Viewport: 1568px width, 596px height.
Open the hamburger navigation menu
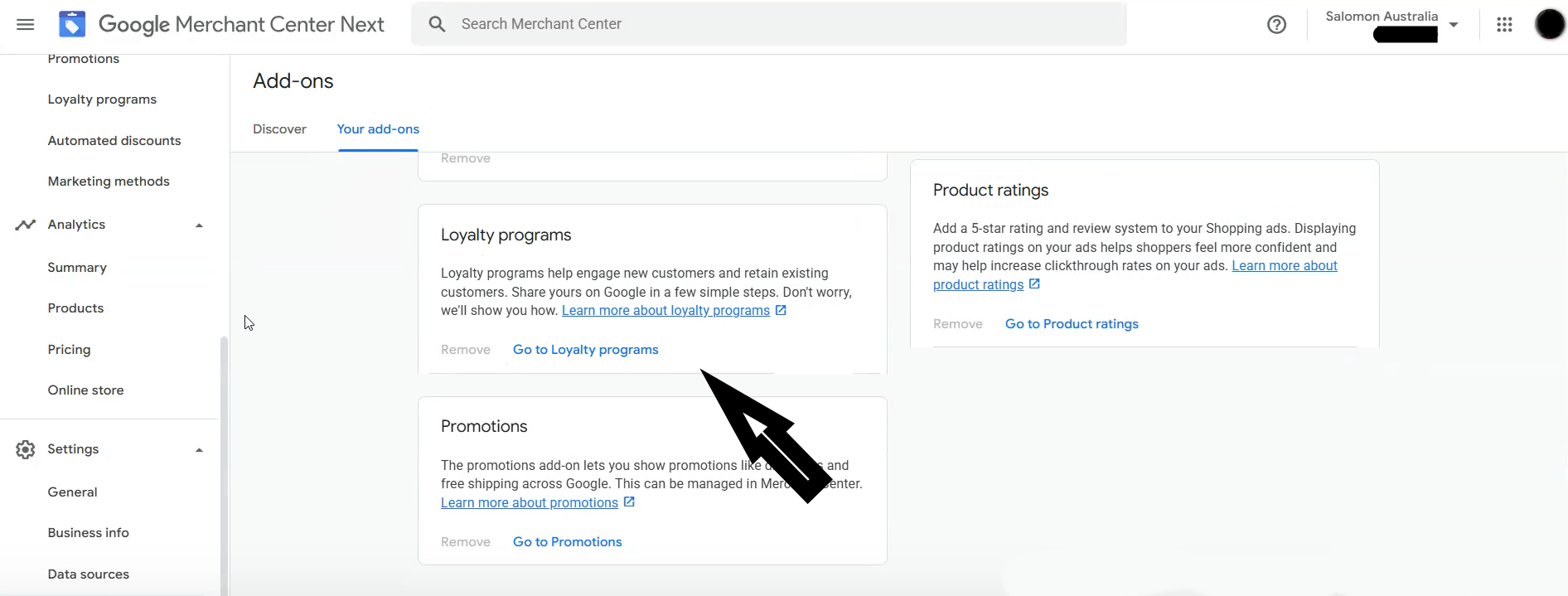(25, 24)
